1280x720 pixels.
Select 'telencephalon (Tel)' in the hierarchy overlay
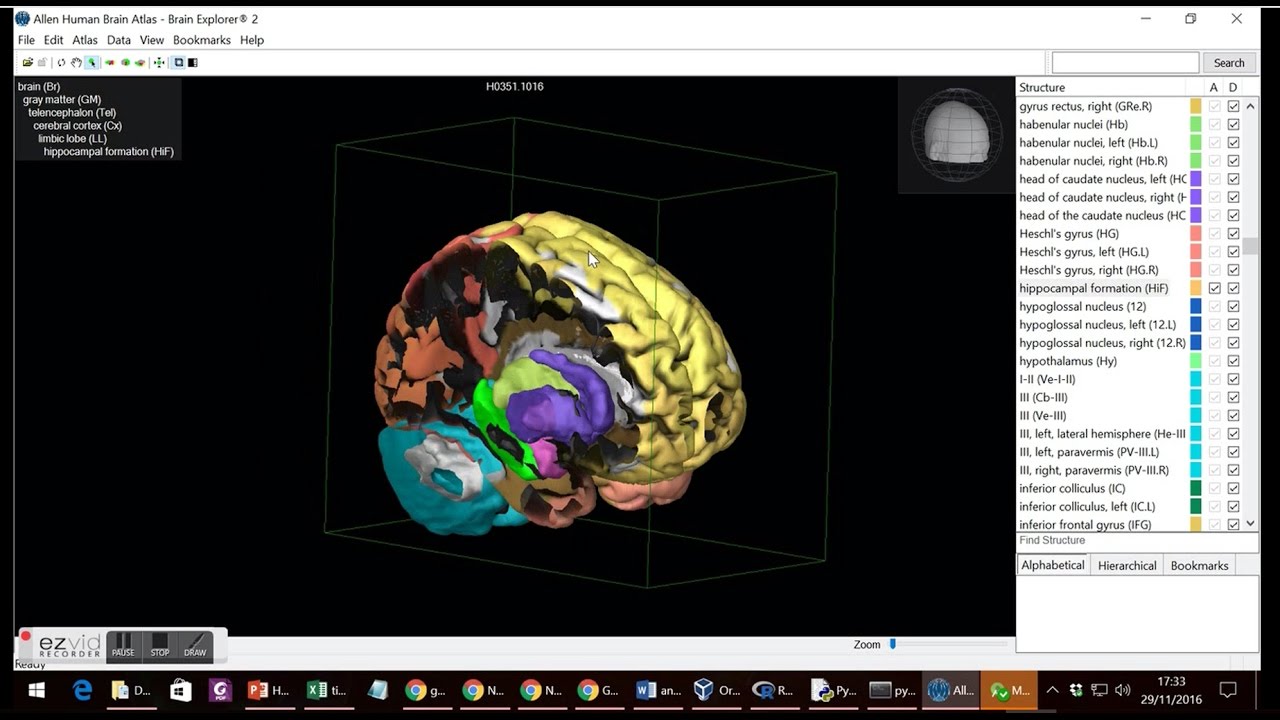[72, 113]
